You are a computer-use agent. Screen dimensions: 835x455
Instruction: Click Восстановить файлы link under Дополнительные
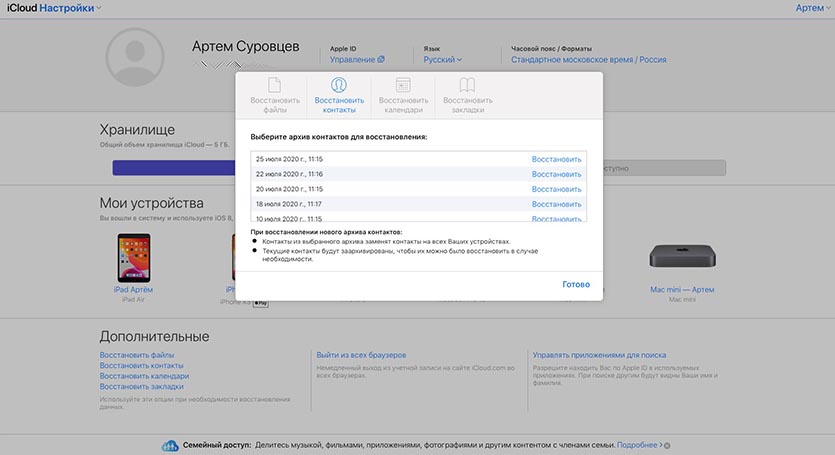pyautogui.click(x=137, y=355)
